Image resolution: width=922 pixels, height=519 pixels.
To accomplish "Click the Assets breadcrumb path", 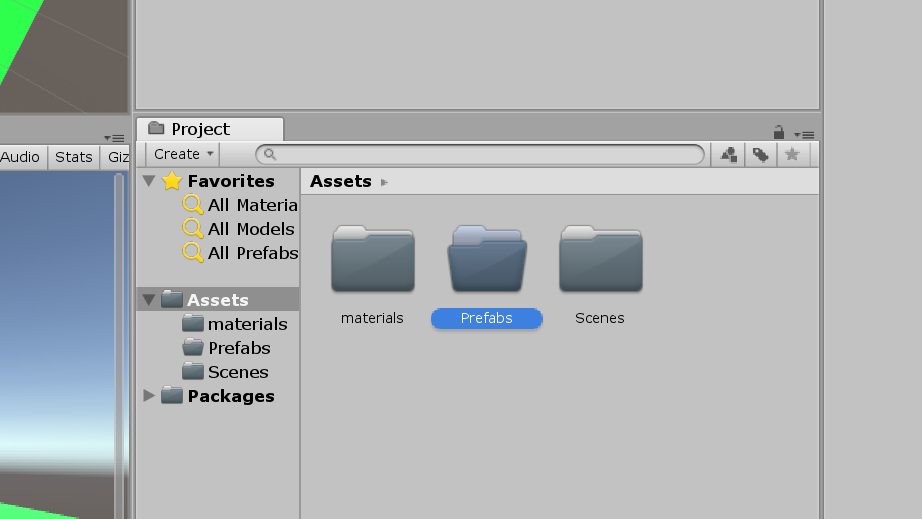I will pos(341,181).
